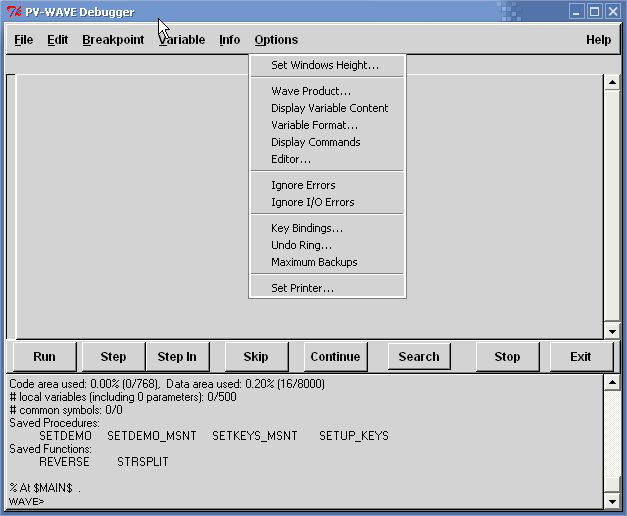Open the Variable menu
The height and width of the screenshot is (516, 627).
click(x=182, y=40)
